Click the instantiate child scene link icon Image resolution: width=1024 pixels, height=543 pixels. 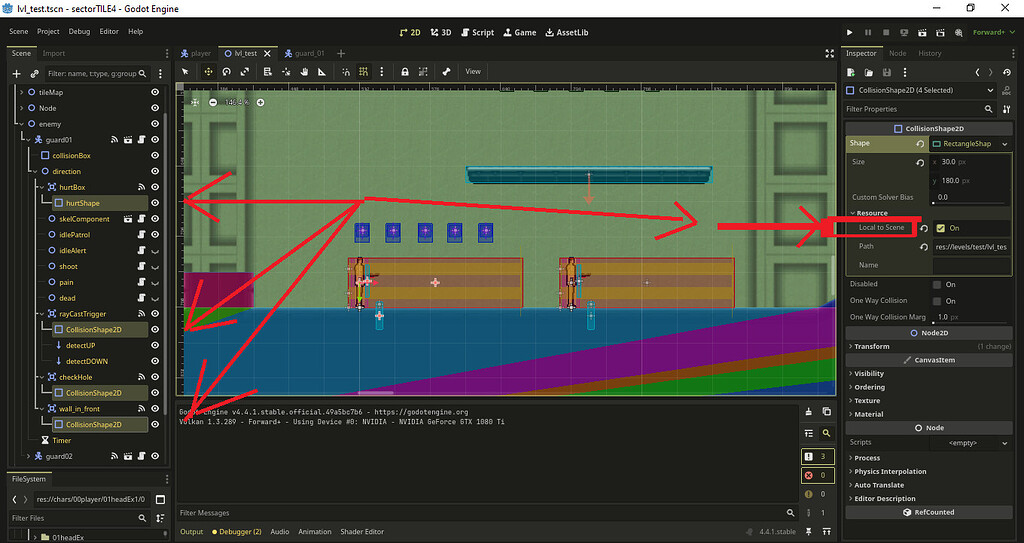35,73
